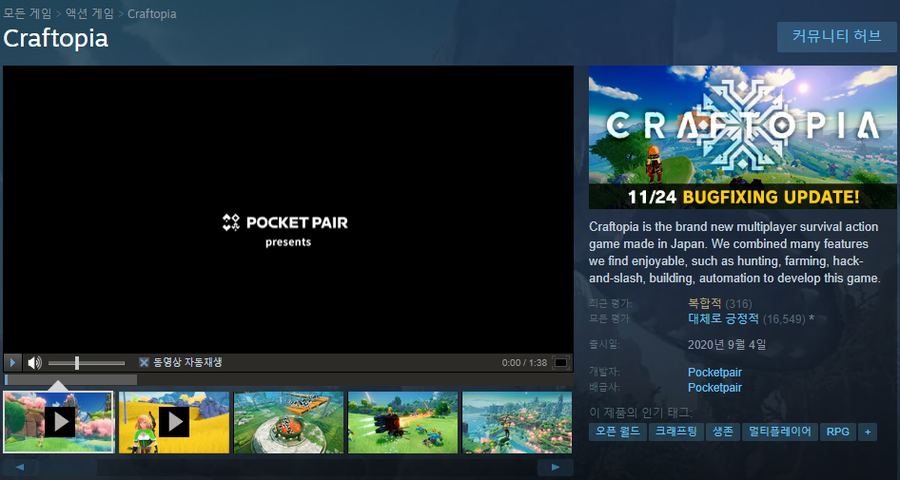Viewport: 900px width, 480px height.
Task: Select the RPG tag
Action: click(838, 432)
